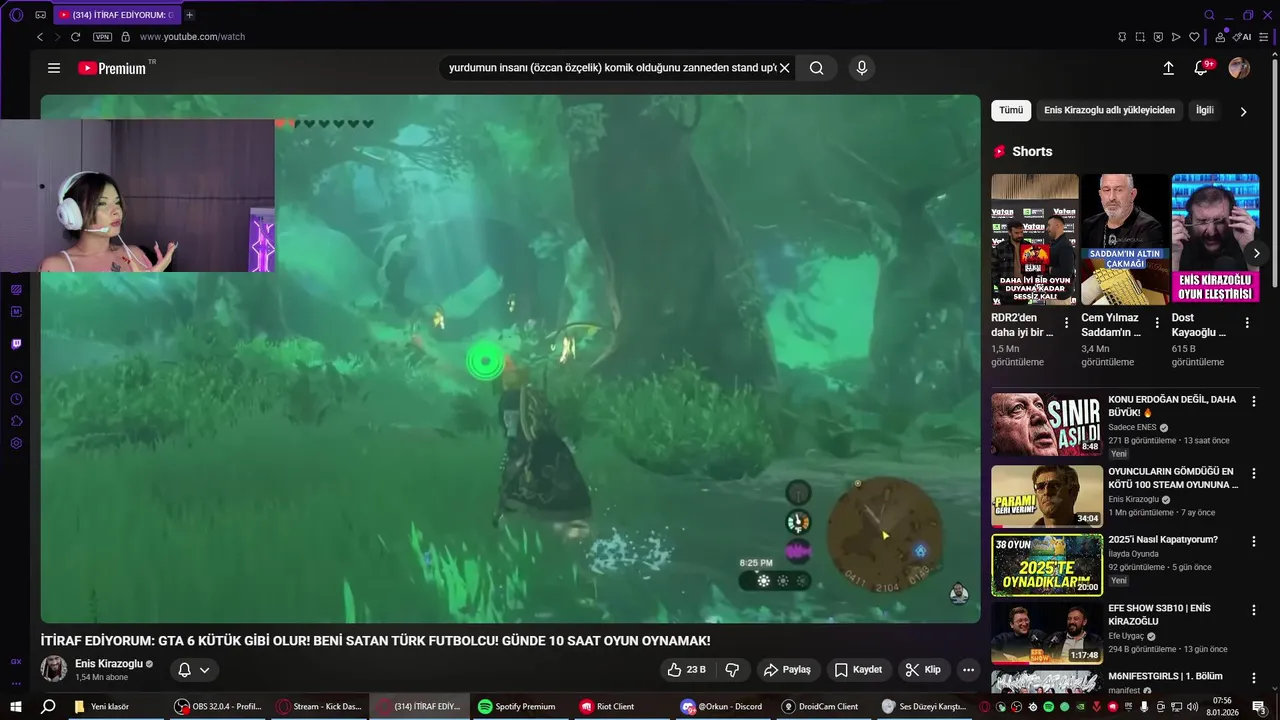Image resolution: width=1280 pixels, height=720 pixels.
Task: Open GX Corner gamepad icon in tab bar
Action: 40,15
